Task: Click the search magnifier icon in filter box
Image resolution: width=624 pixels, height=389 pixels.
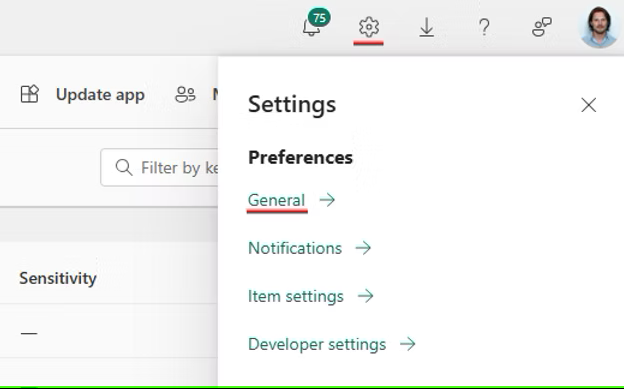Action: [124, 167]
